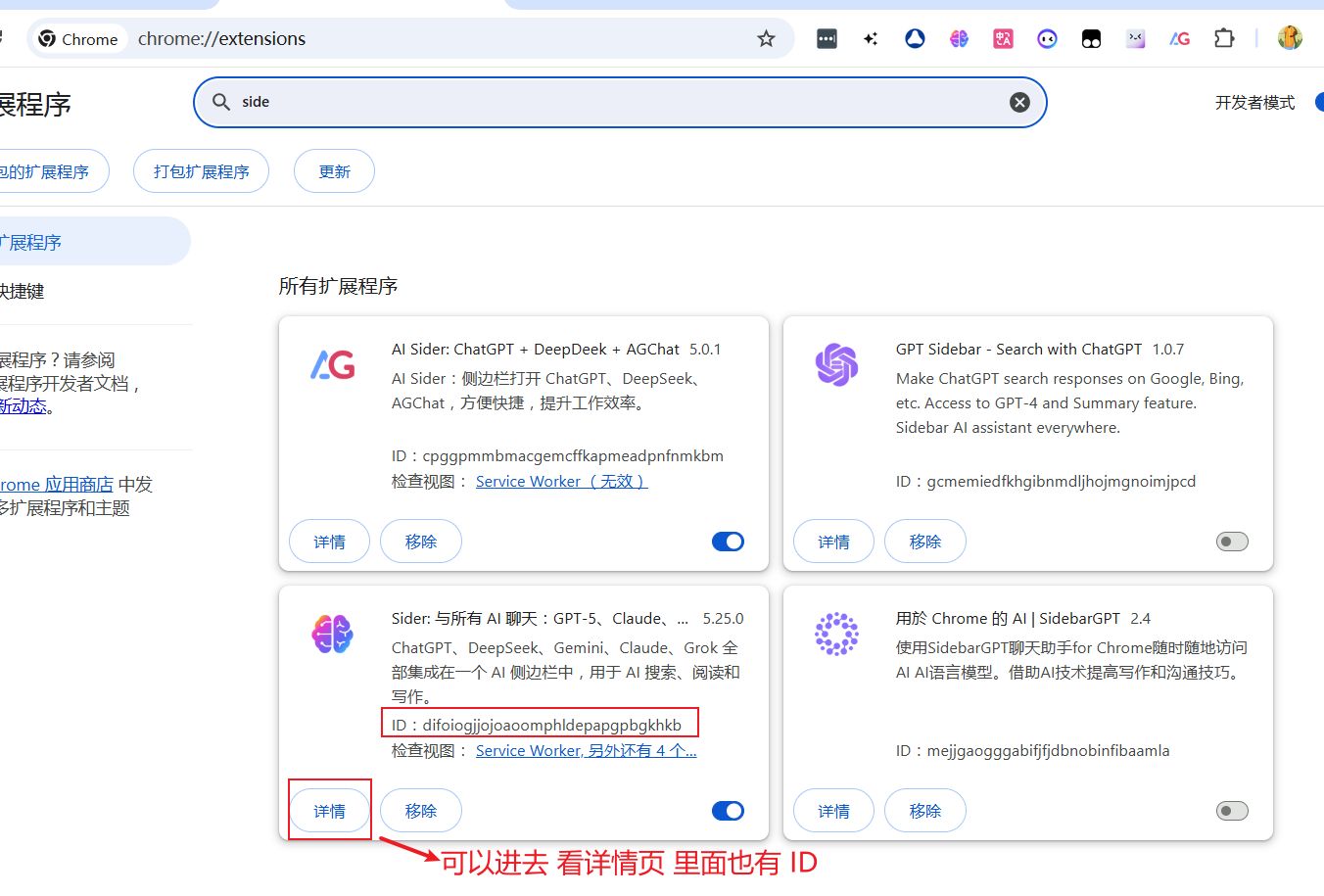Open the Chrome profile avatar

click(x=1290, y=38)
